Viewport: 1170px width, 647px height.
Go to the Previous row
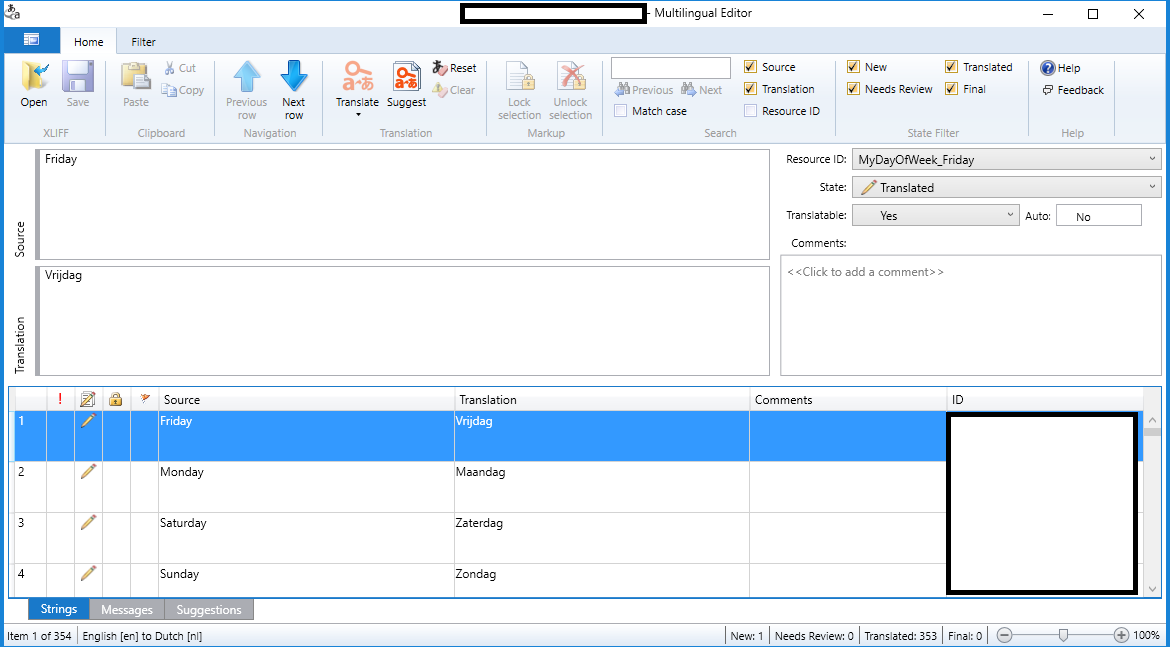click(246, 88)
